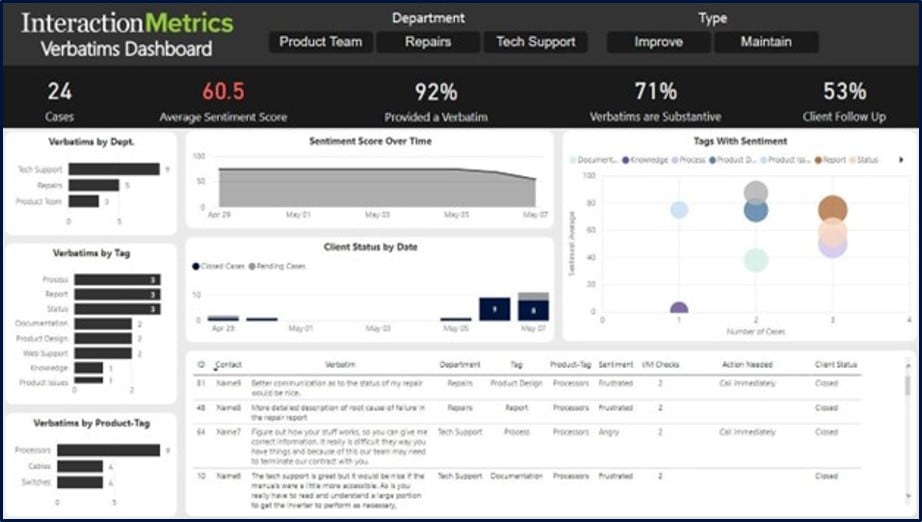Sort table by Tag column header
The width and height of the screenshot is (922, 522).
516,364
